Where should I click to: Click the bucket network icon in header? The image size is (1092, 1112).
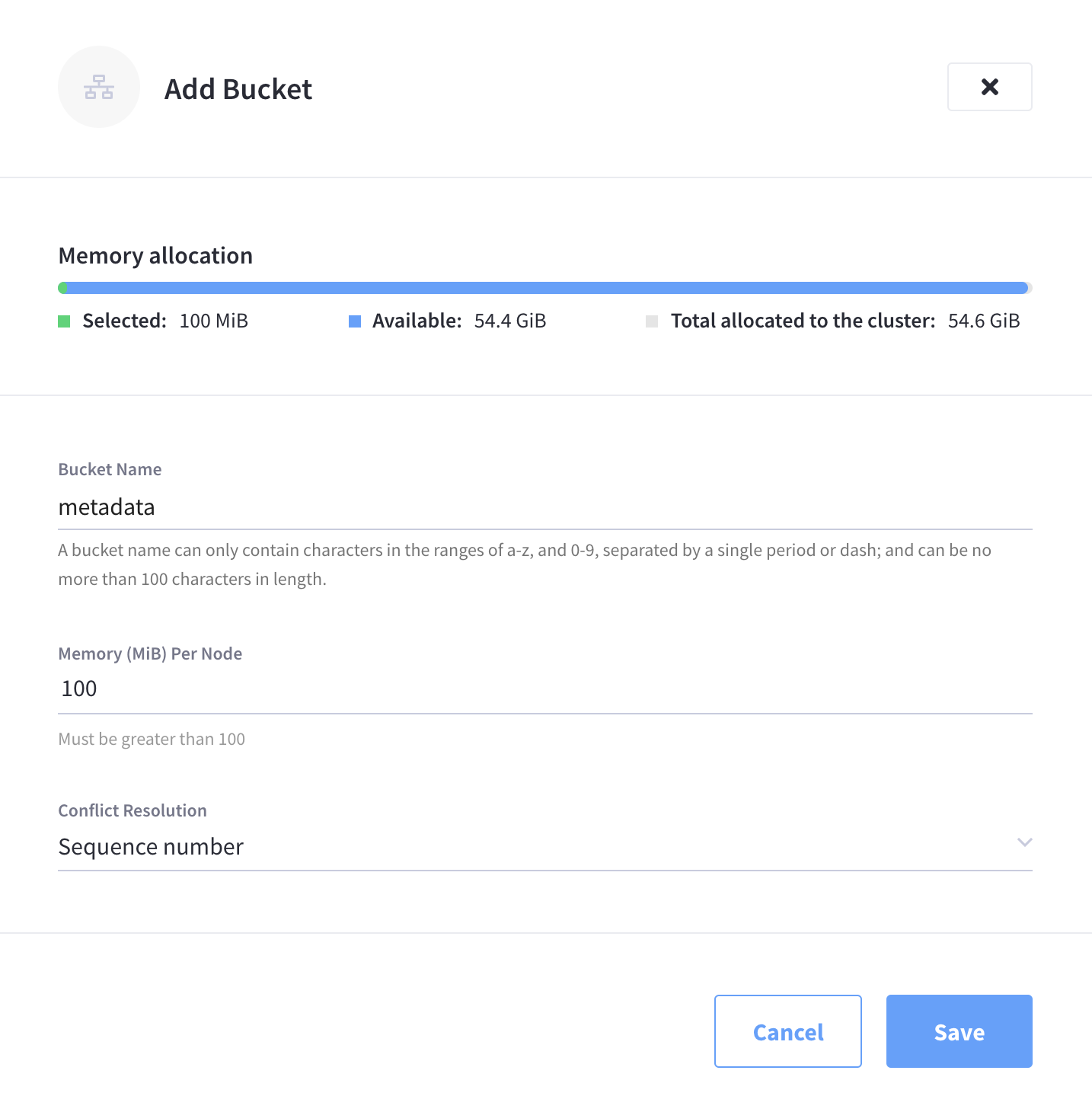(x=99, y=87)
